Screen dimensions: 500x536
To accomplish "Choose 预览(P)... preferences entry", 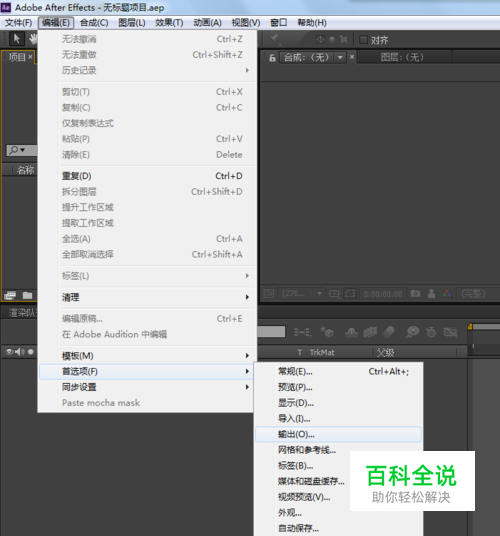I will coord(338,387).
